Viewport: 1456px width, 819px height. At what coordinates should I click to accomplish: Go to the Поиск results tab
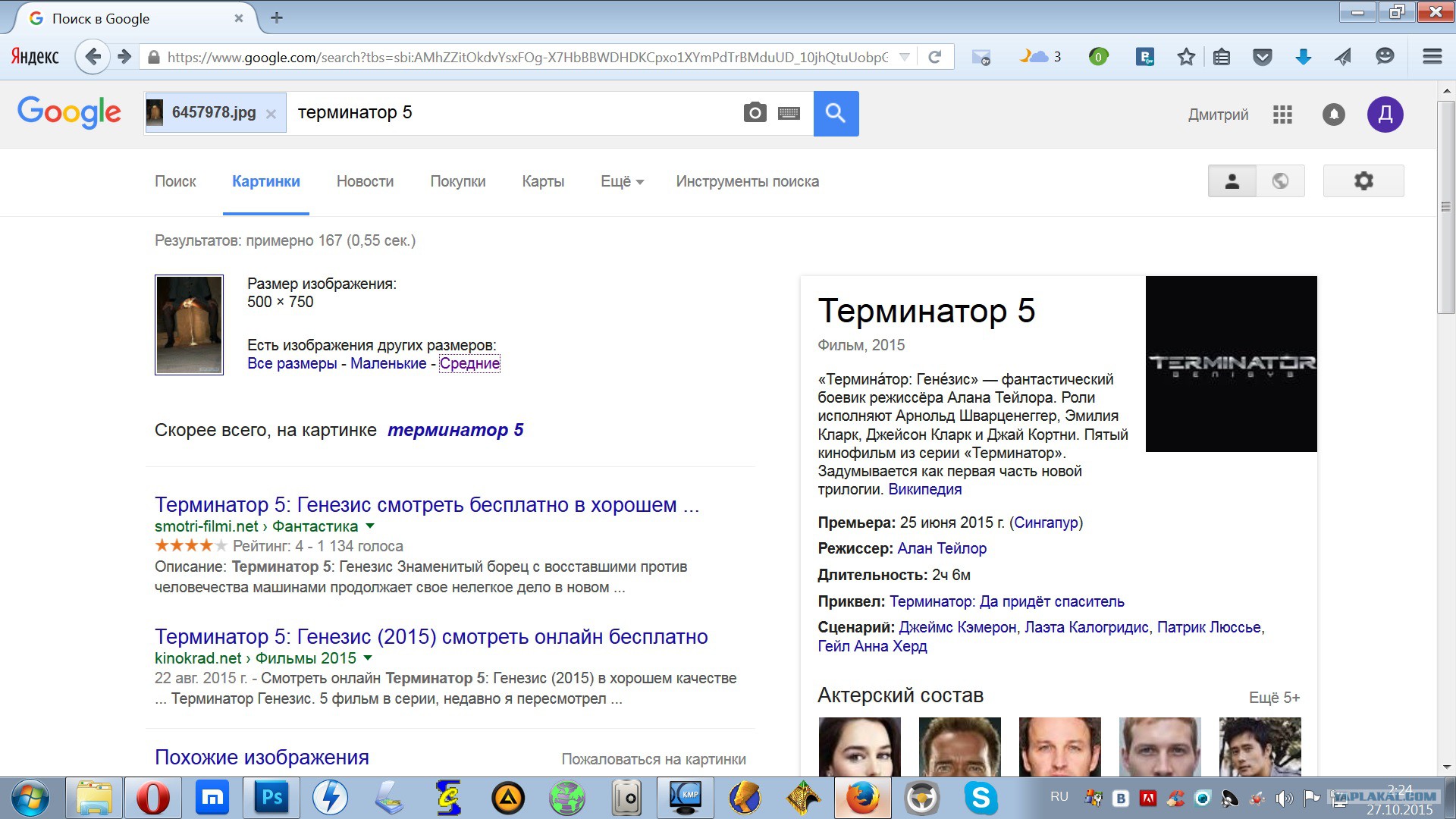175,181
